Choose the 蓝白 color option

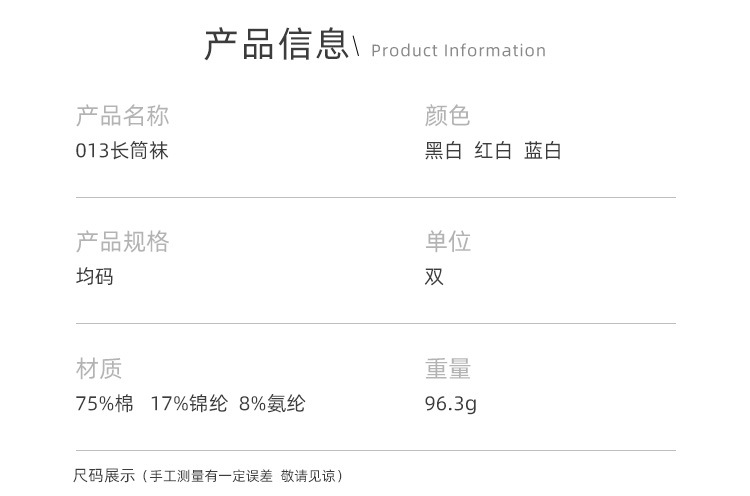pyautogui.click(x=543, y=151)
